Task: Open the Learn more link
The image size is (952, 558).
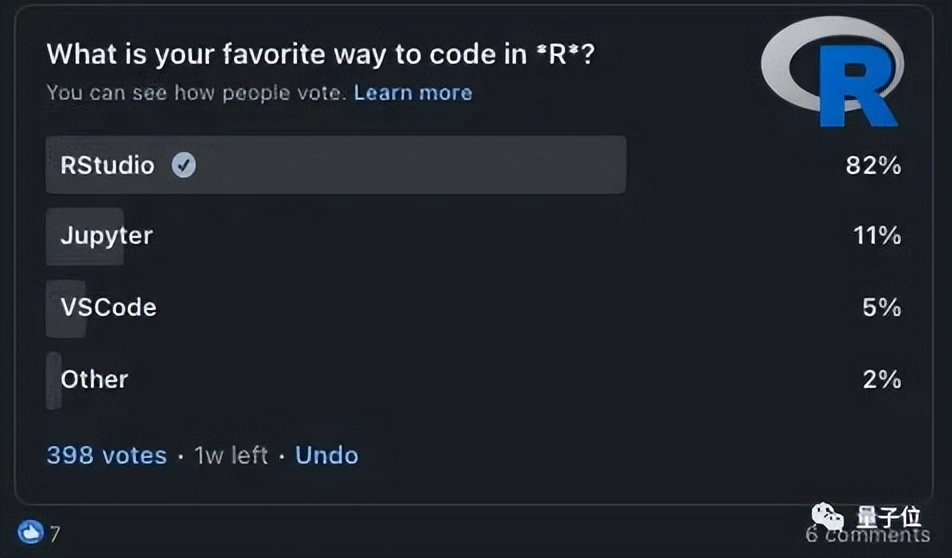Action: pyautogui.click(x=413, y=93)
